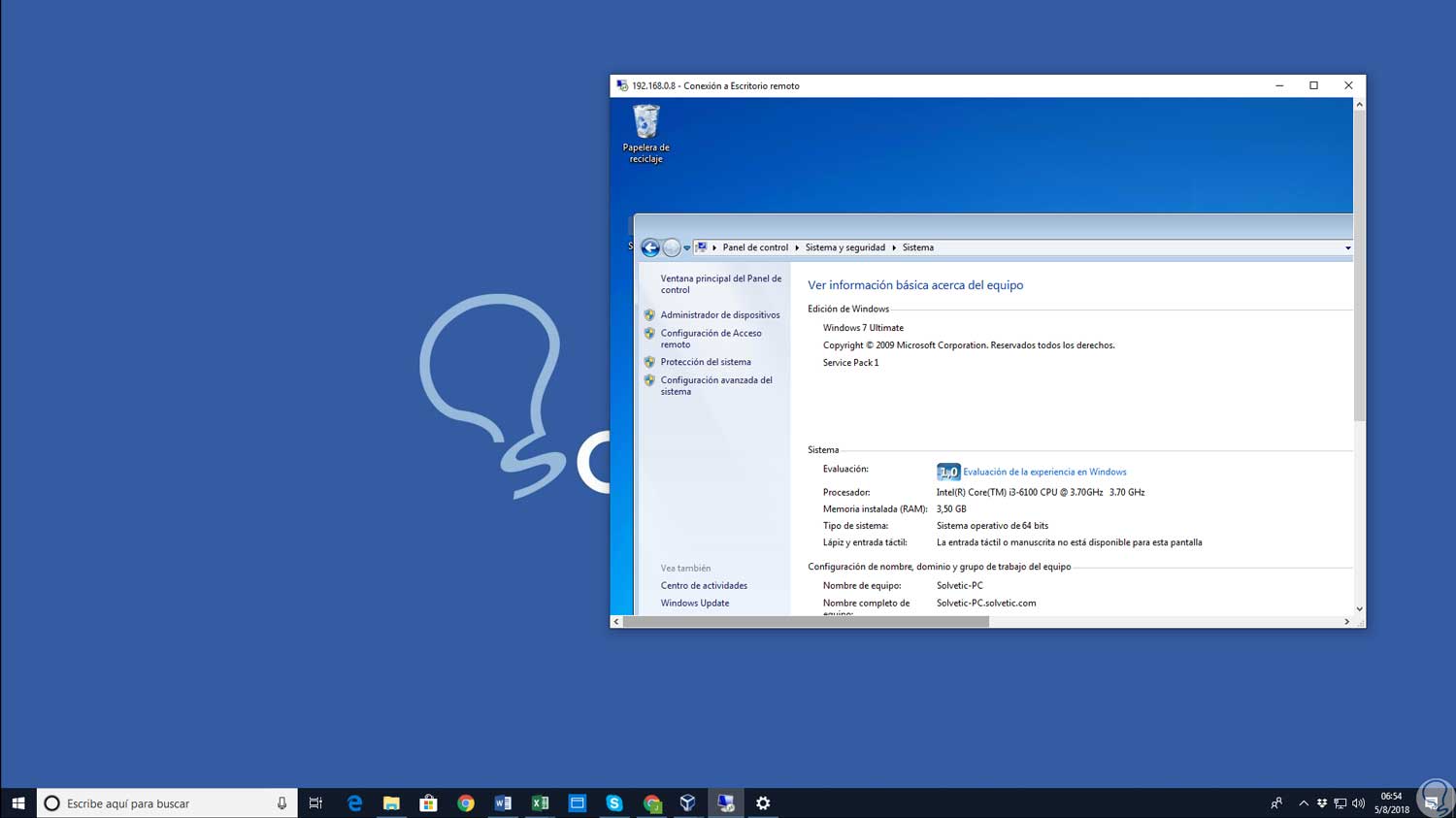Launch Word from the taskbar
1456x818 pixels.
pyautogui.click(x=503, y=803)
